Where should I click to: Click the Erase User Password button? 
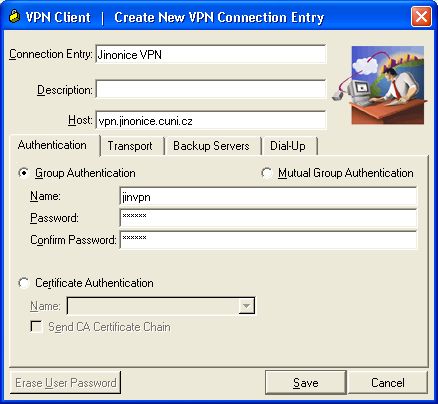click(x=66, y=382)
